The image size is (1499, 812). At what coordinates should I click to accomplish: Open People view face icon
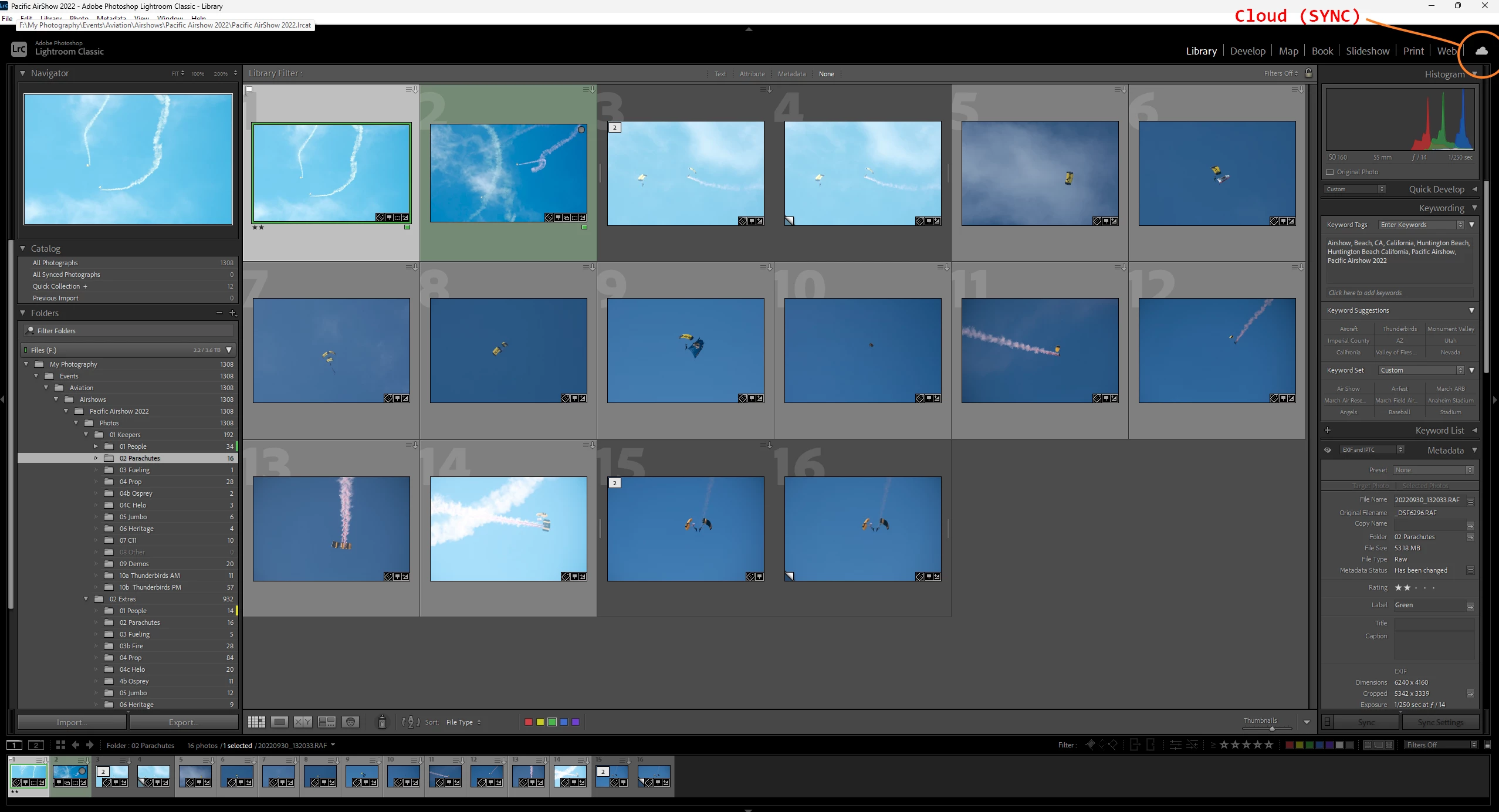pyautogui.click(x=350, y=722)
